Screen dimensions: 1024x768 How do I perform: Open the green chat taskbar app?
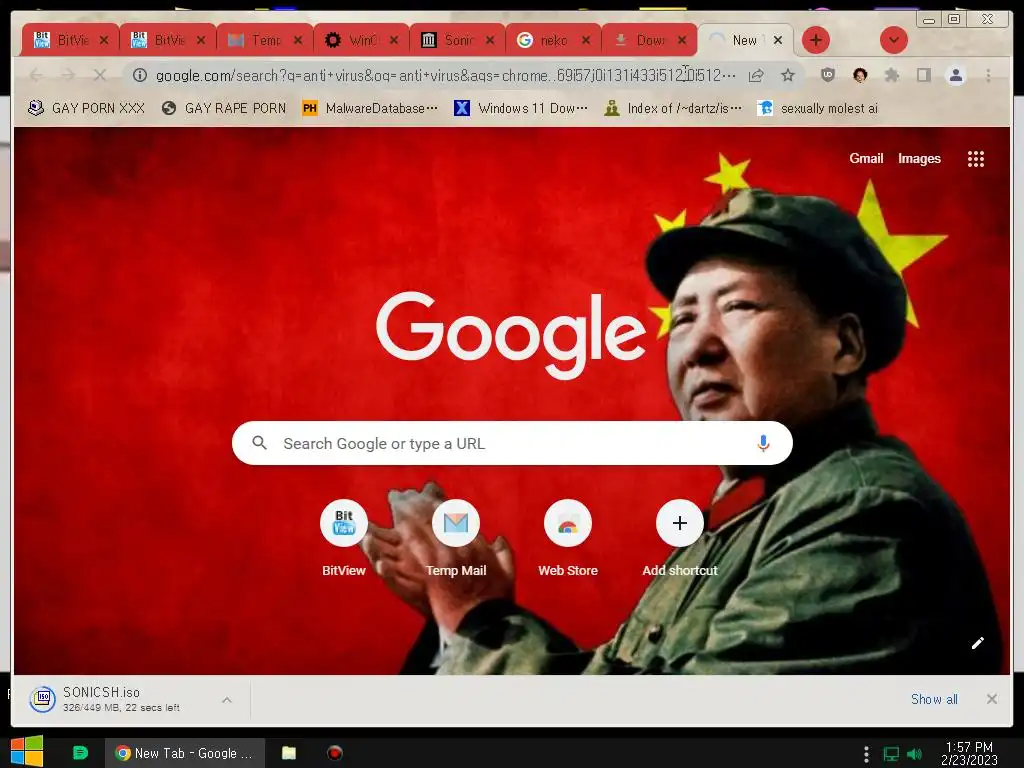(x=80, y=753)
